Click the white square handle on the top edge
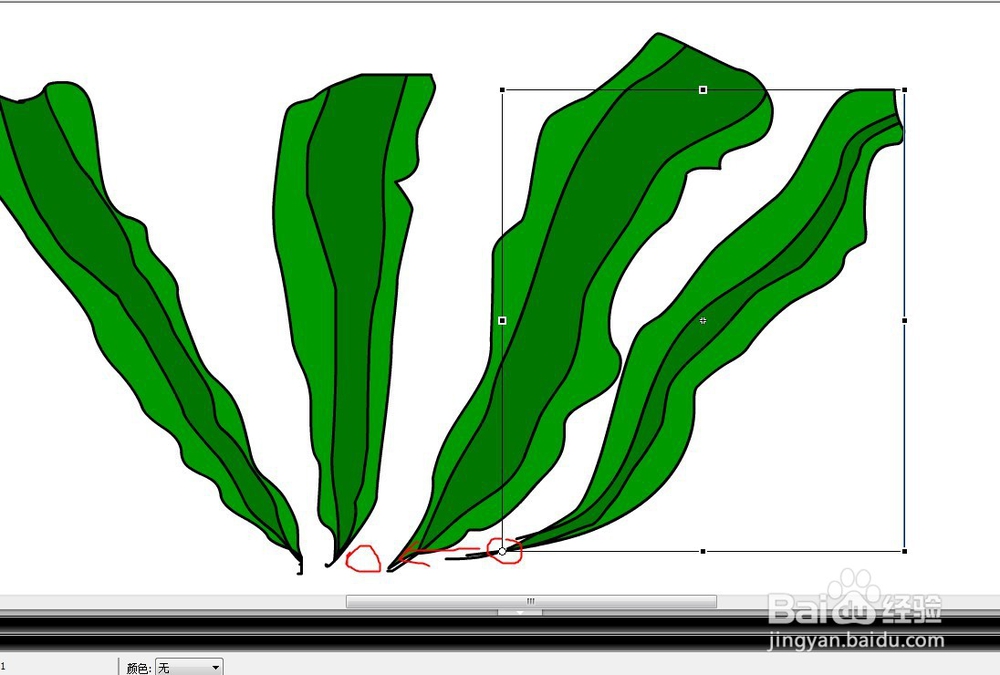 click(x=703, y=90)
